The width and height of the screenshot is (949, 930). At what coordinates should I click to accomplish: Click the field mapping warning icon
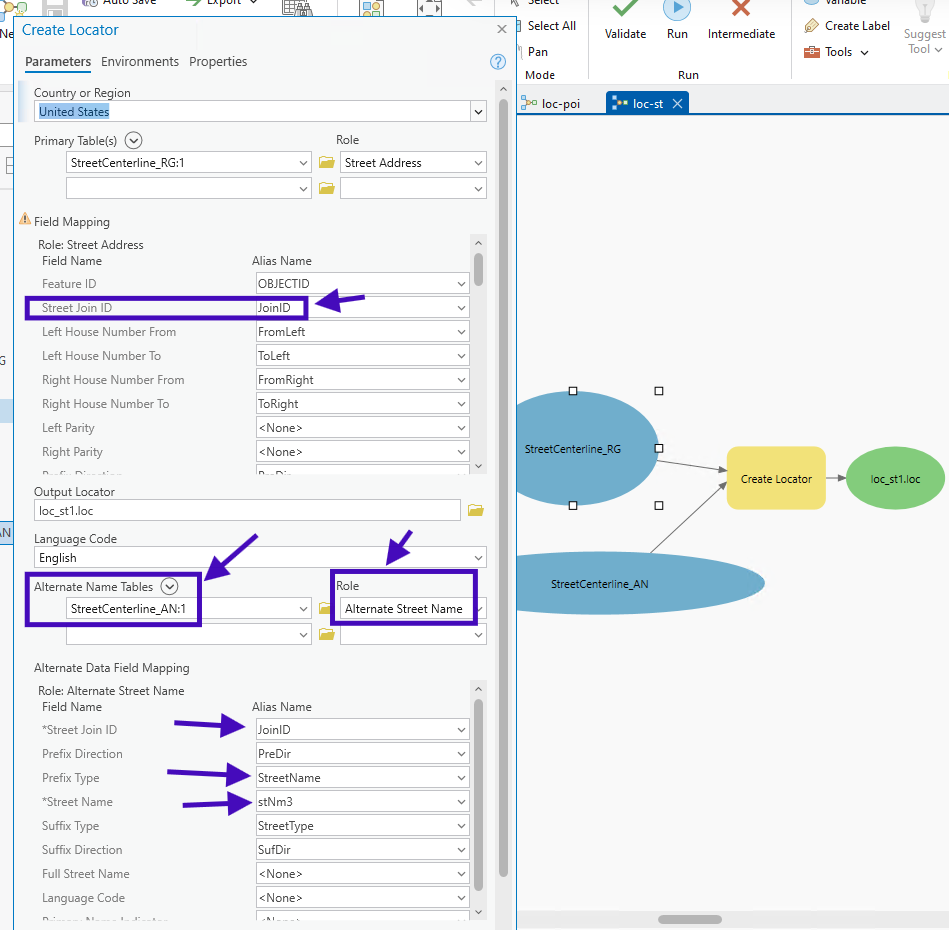pos(25,220)
